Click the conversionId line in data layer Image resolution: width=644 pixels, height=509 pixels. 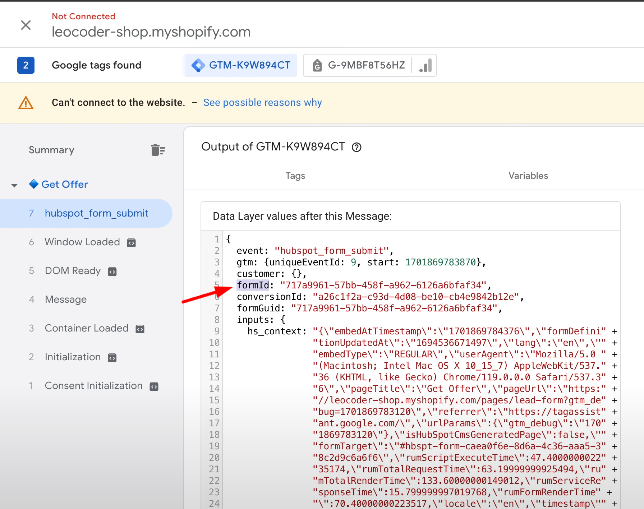click(380, 297)
